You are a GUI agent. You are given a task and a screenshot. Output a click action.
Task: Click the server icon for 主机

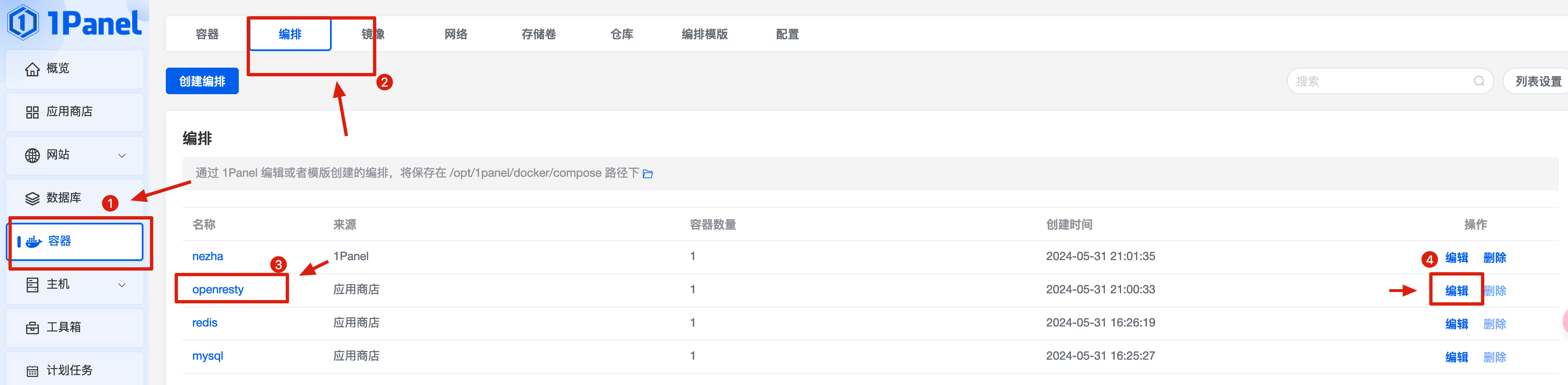click(32, 285)
